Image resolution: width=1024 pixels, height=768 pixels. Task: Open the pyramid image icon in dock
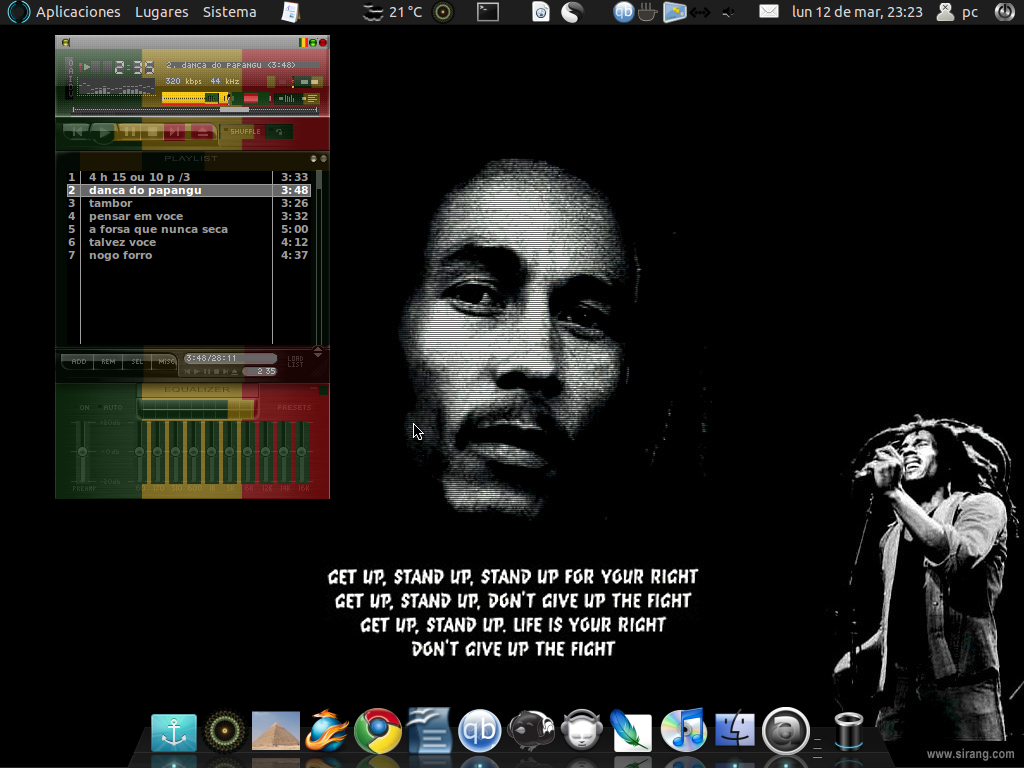[x=276, y=731]
